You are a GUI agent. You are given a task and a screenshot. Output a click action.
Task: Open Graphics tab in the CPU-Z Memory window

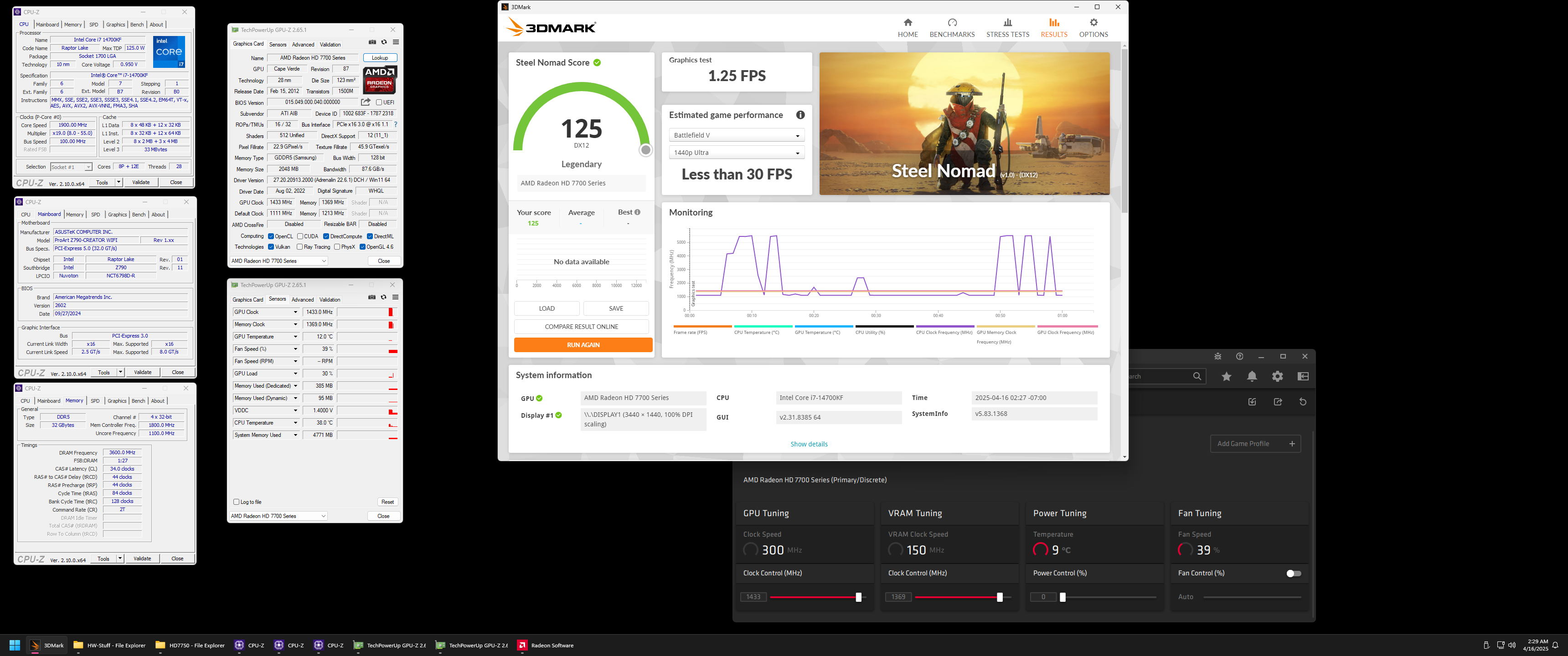click(117, 401)
